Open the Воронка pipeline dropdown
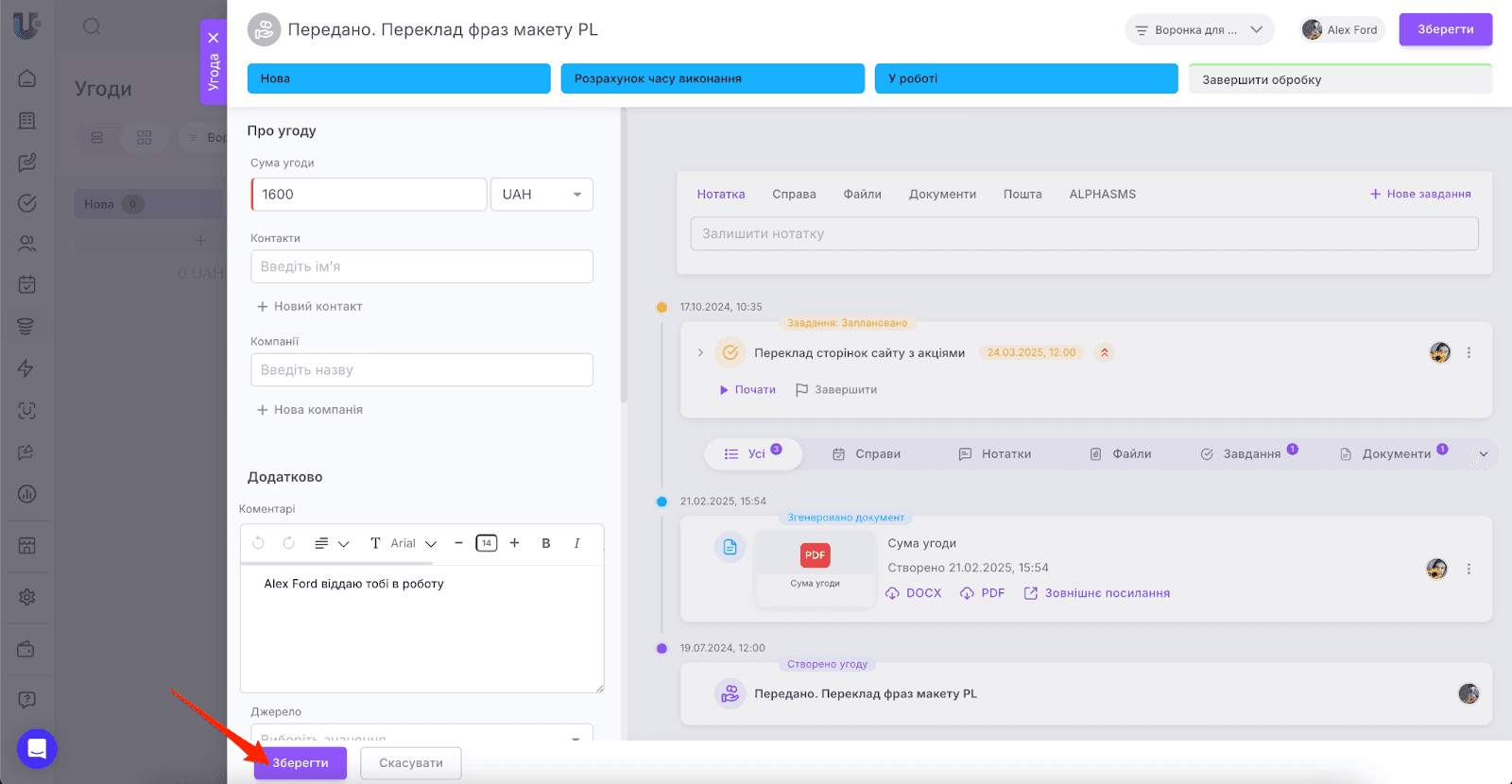 coord(1198,30)
